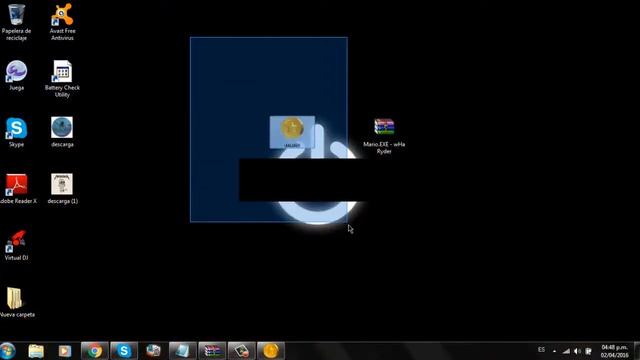Open the volume speaker tray icon

coord(577,351)
